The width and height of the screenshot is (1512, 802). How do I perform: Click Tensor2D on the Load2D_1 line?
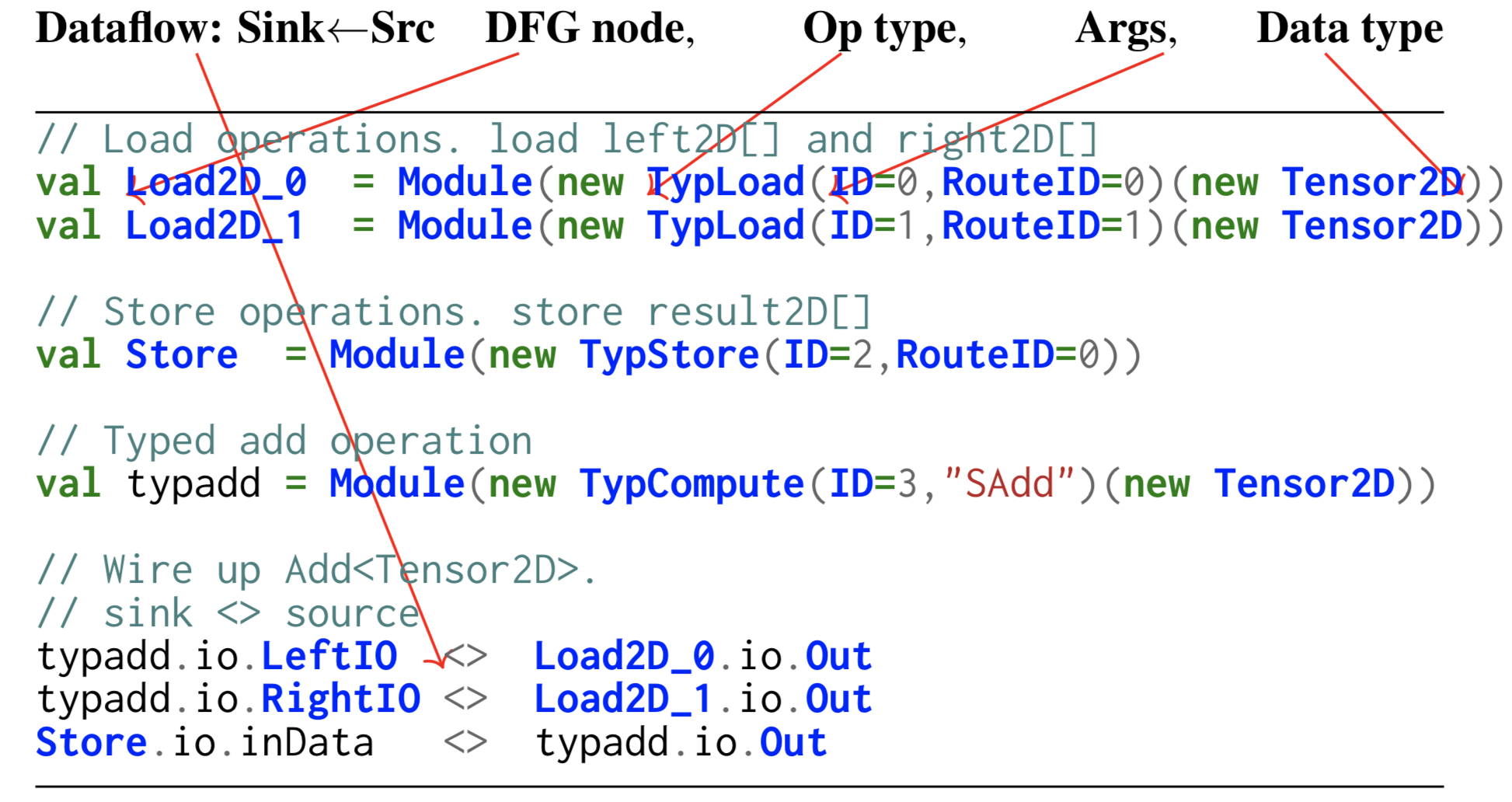pos(1372,226)
